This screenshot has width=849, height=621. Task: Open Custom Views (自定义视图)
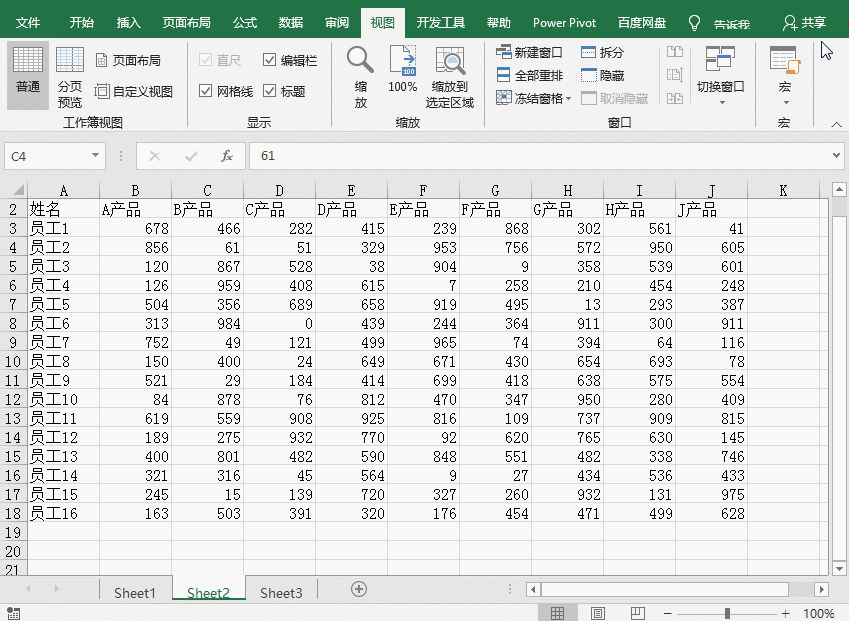click(x=134, y=91)
